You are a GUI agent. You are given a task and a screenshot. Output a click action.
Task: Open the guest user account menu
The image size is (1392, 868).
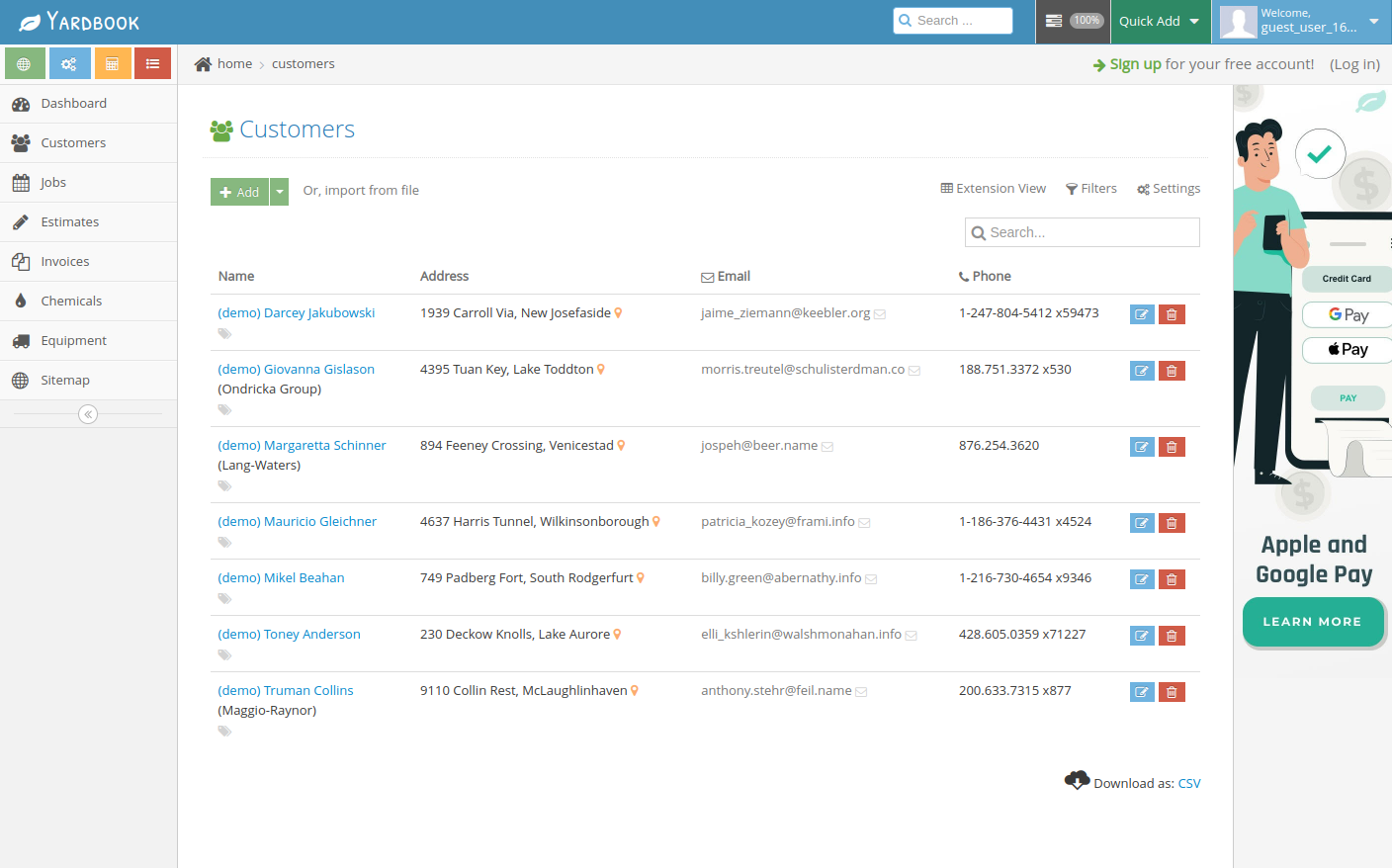1300,22
